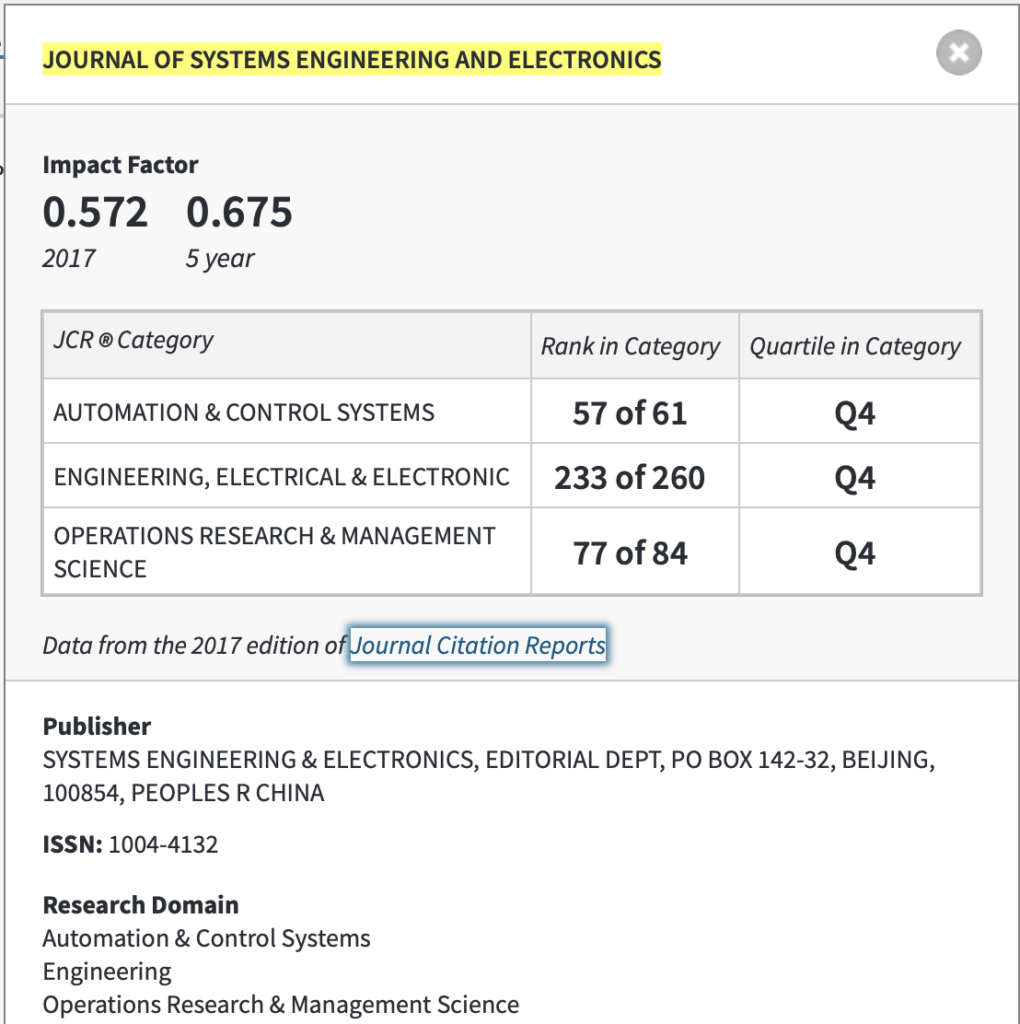Select the Quartile in Category column header

(855, 347)
